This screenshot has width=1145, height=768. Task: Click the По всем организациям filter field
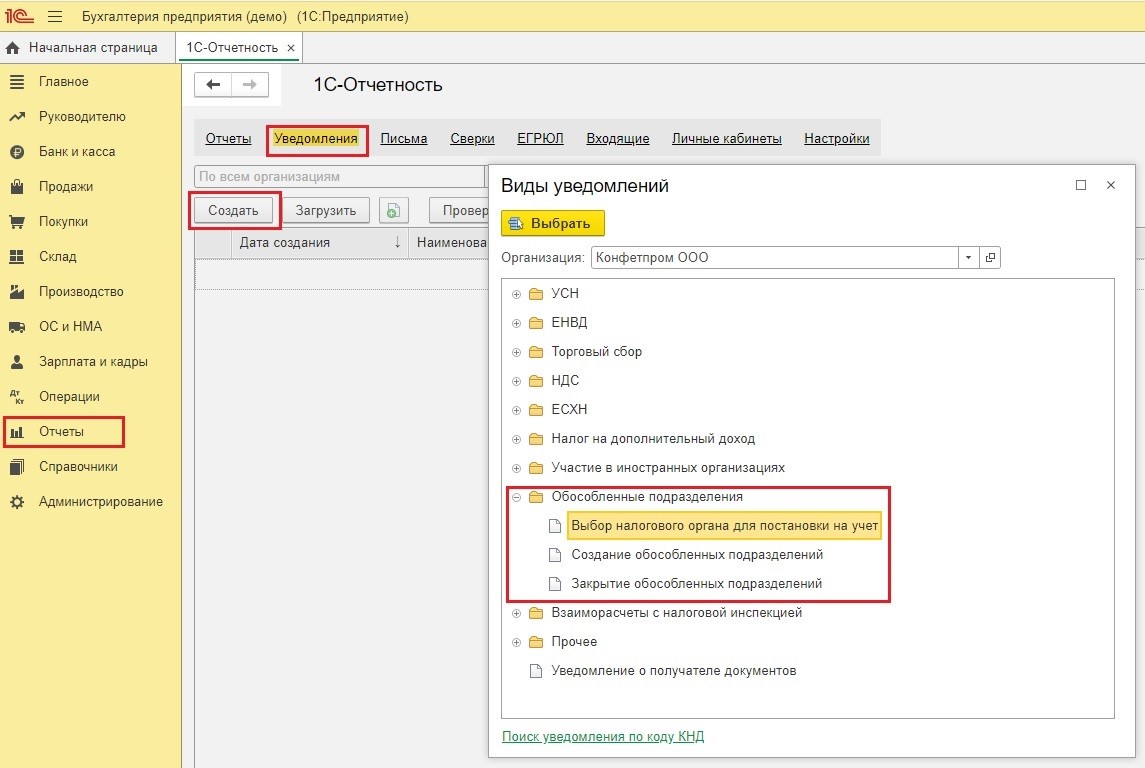(x=340, y=177)
